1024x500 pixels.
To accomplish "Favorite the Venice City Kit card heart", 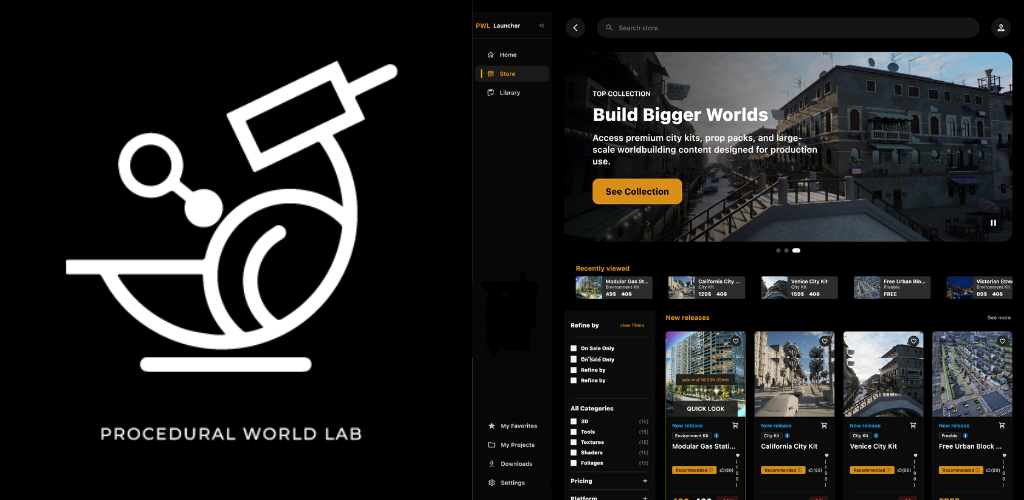I will coord(913,341).
